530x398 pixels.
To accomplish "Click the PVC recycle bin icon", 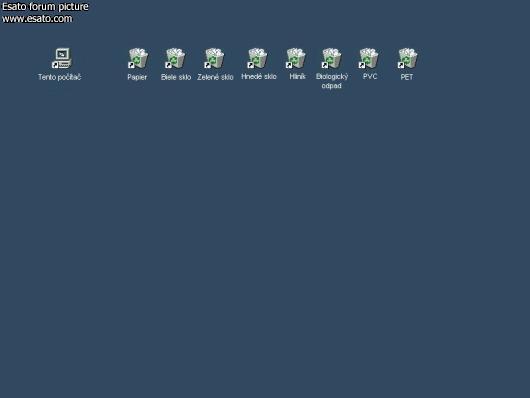I will tap(368, 58).
